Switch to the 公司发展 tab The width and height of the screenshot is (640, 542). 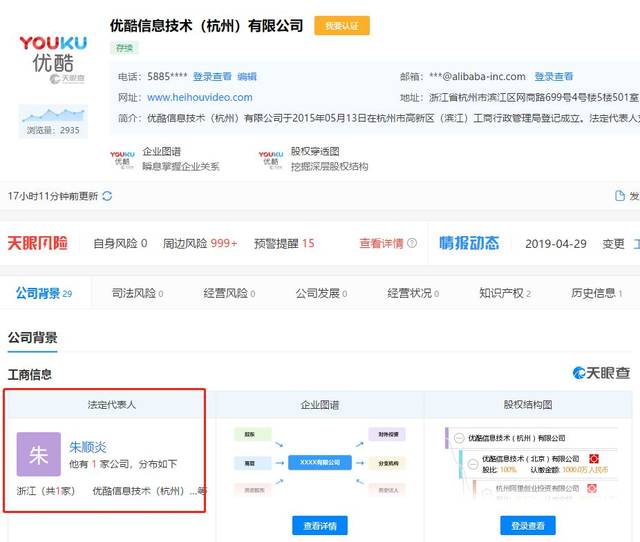321,293
